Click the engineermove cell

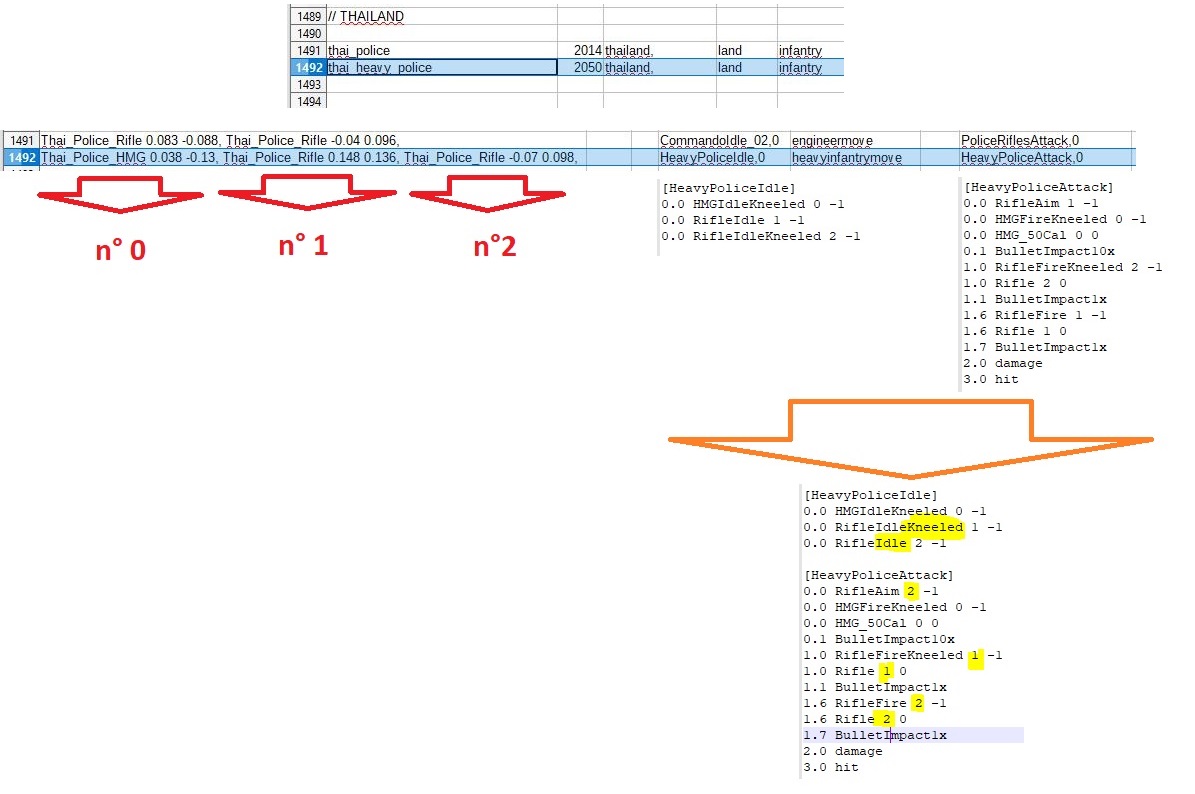click(x=852, y=141)
